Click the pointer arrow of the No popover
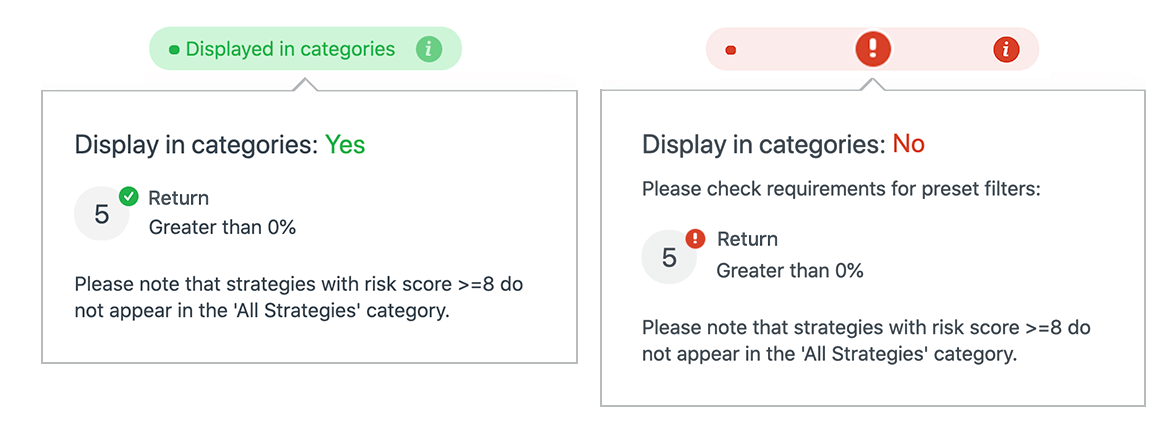This screenshot has height=447, width=1163. 873,84
